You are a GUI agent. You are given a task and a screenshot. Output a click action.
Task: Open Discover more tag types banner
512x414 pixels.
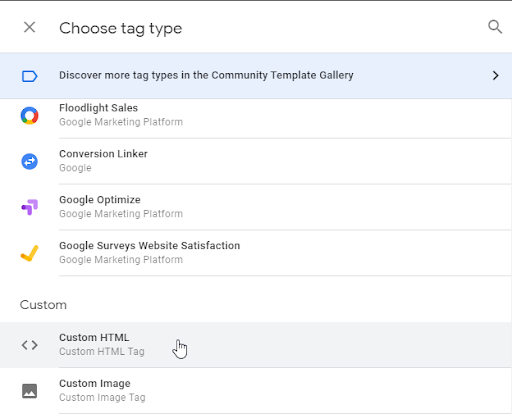click(x=256, y=76)
